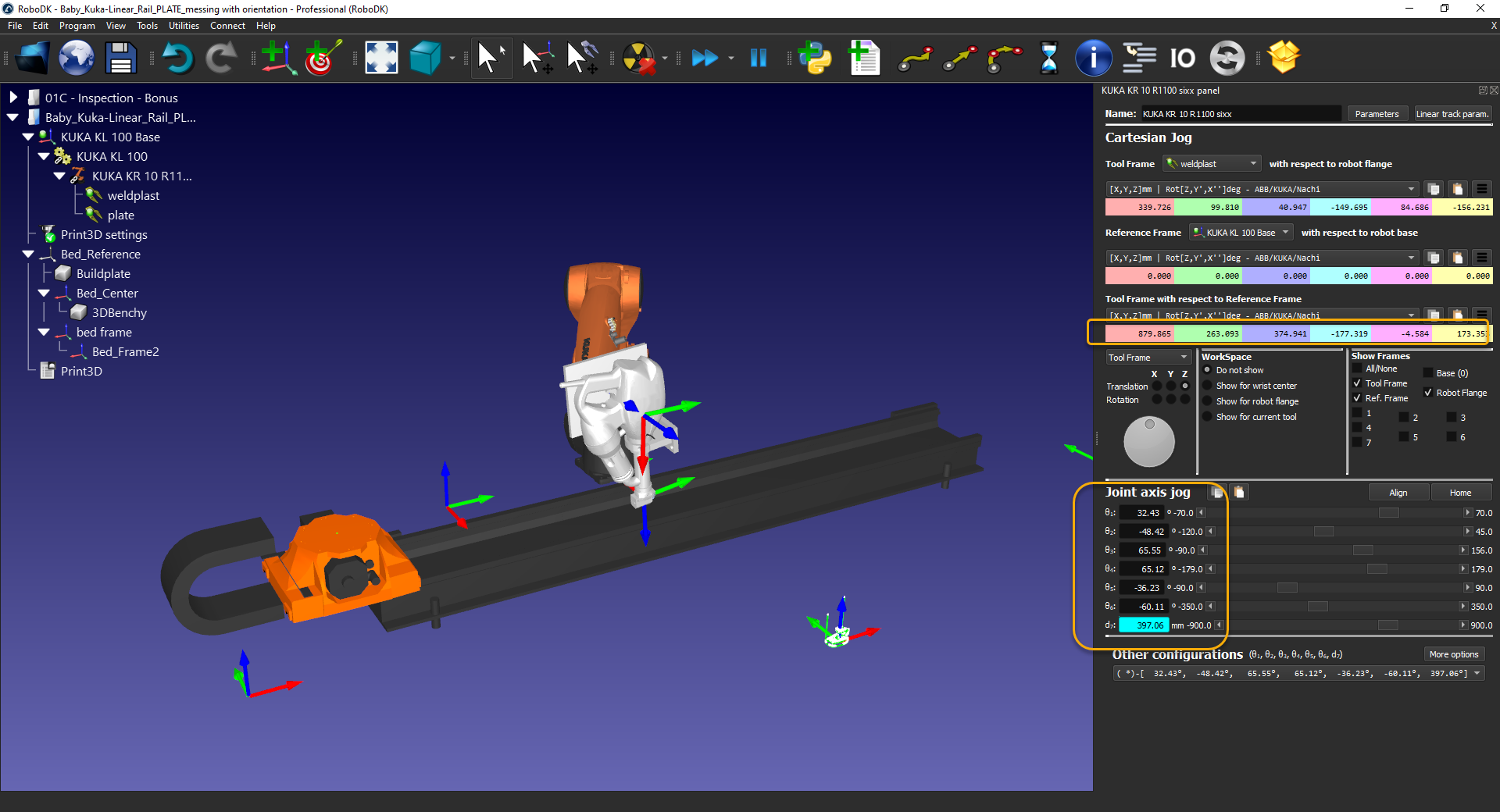
Task: Fit all objects in view
Action: [x=381, y=58]
